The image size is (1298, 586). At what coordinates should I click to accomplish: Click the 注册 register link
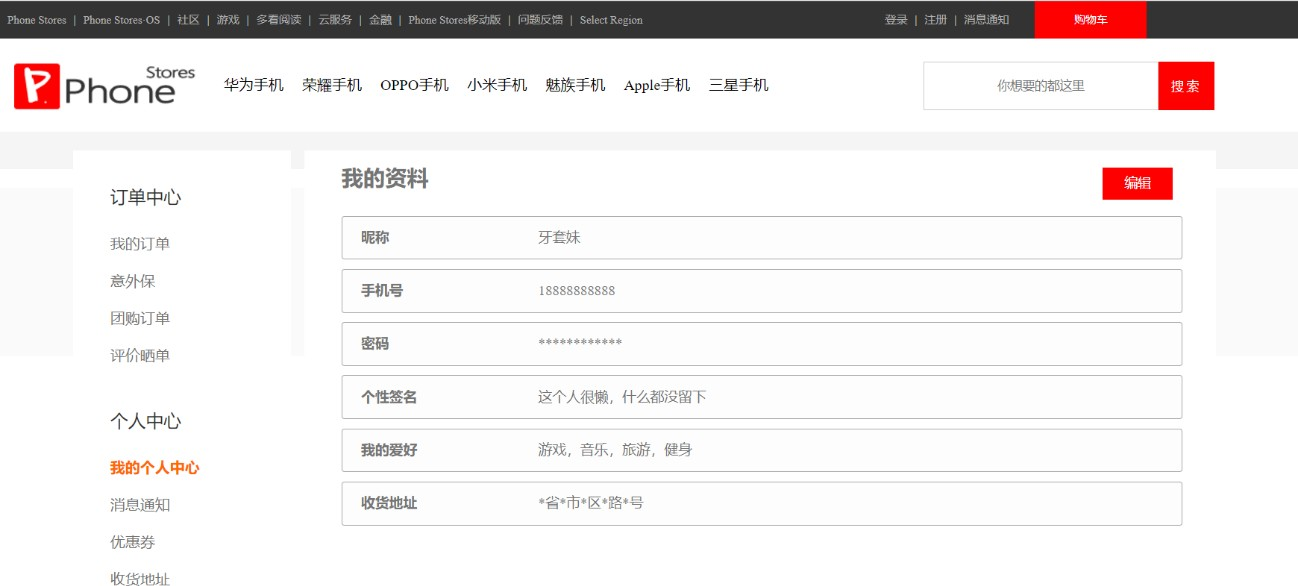pos(935,20)
